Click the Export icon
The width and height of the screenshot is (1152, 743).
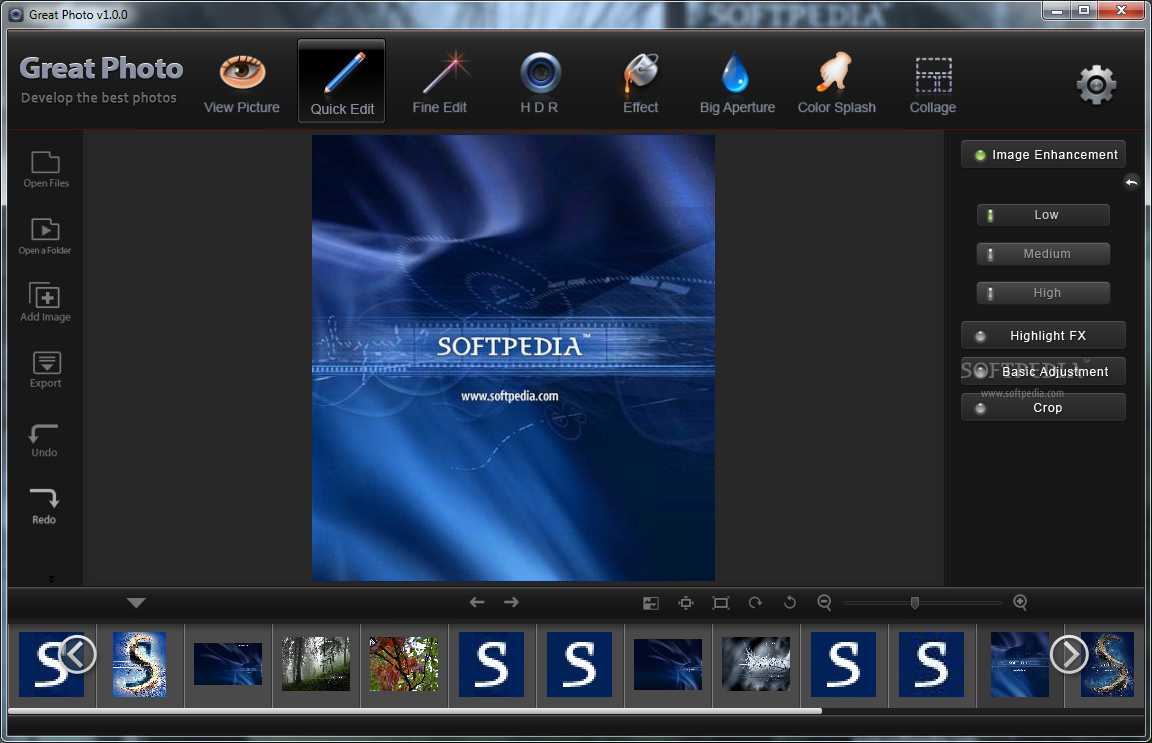click(x=46, y=369)
